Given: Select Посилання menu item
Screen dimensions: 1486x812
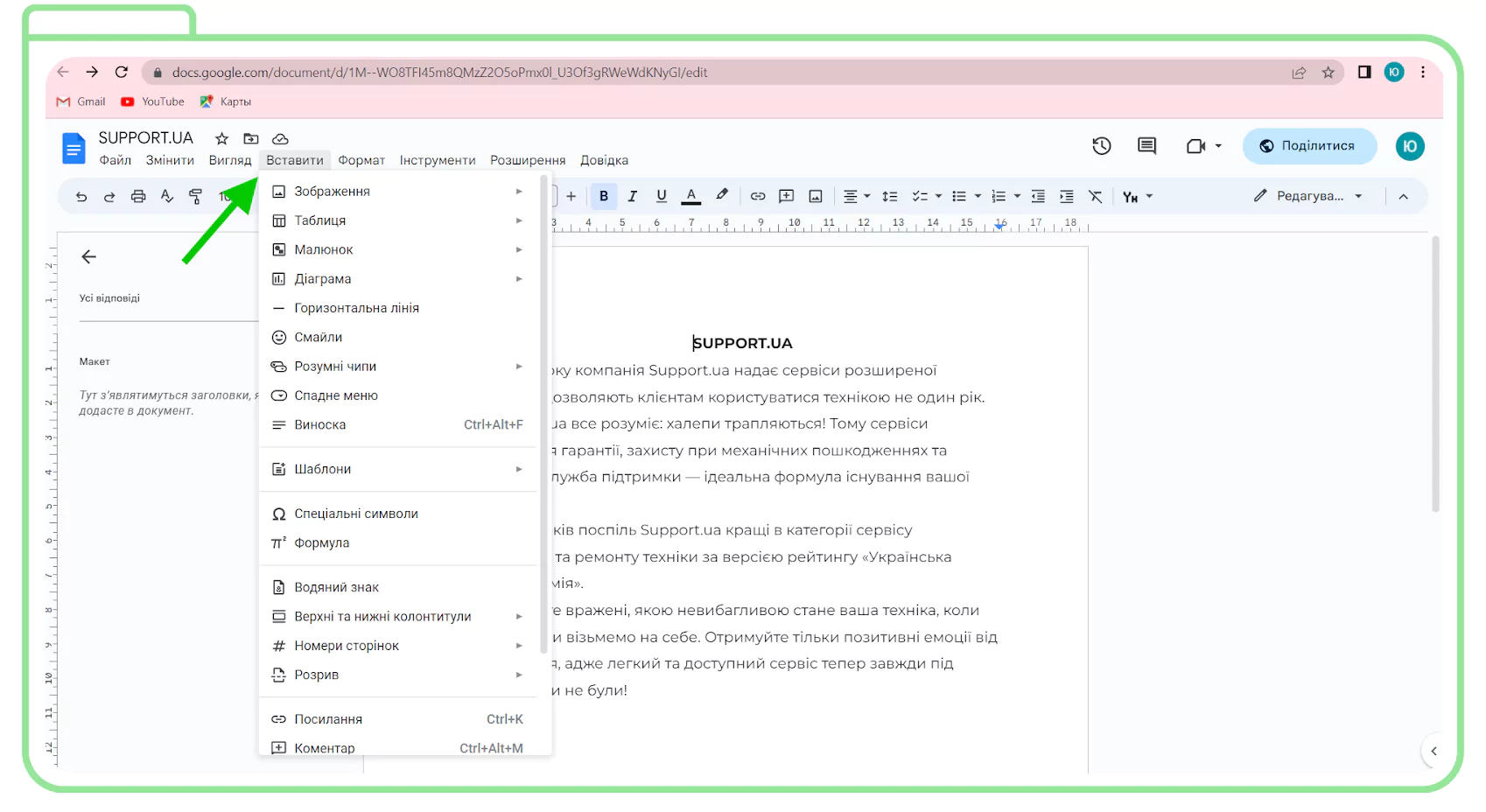Looking at the screenshot, I should pos(398,719).
